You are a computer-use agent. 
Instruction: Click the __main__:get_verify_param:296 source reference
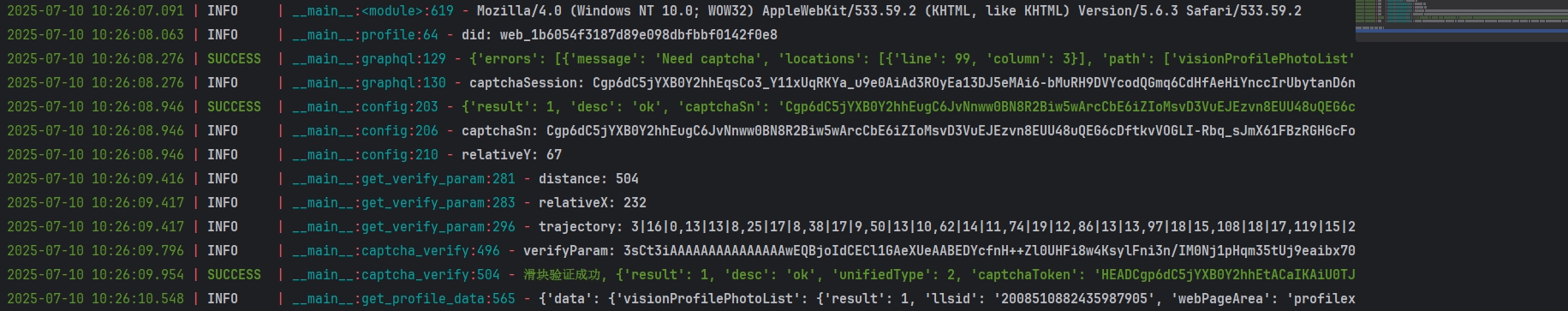click(403, 227)
